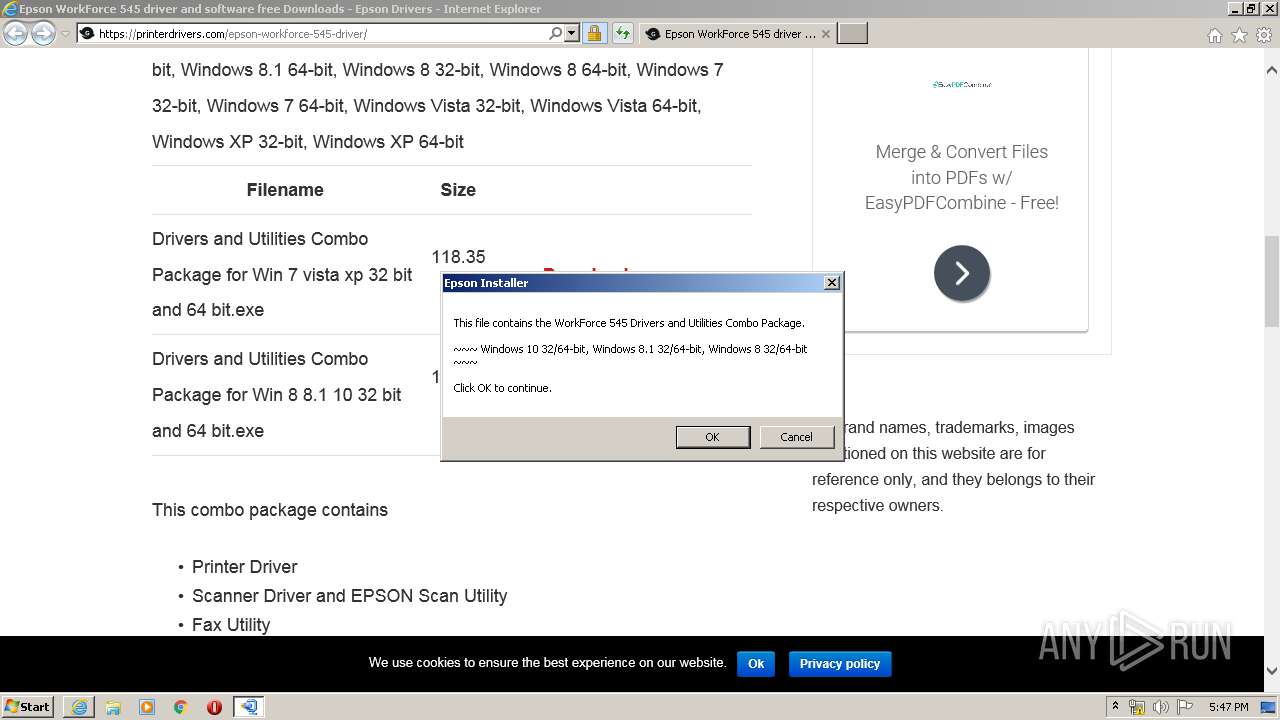Click the Internet Explorer title bar icon
The width and height of the screenshot is (1280, 720).
coord(10,9)
